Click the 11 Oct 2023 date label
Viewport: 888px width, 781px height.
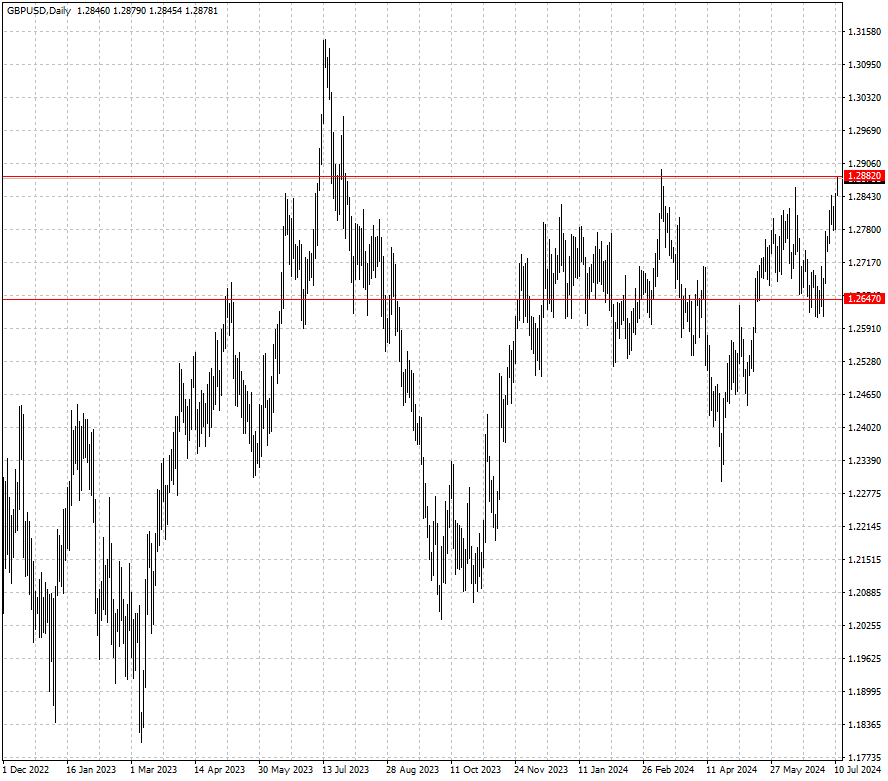[x=475, y=770]
